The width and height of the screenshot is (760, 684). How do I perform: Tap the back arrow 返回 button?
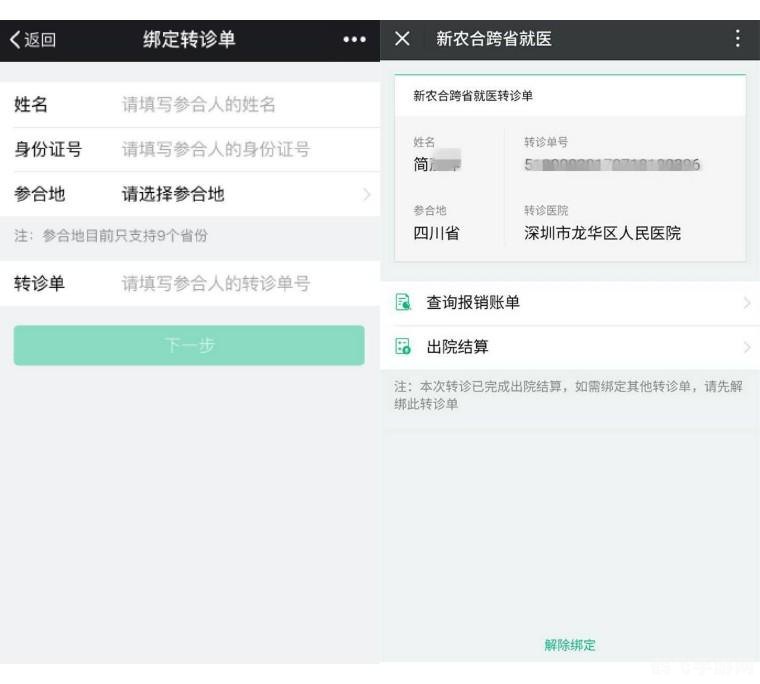[33, 40]
